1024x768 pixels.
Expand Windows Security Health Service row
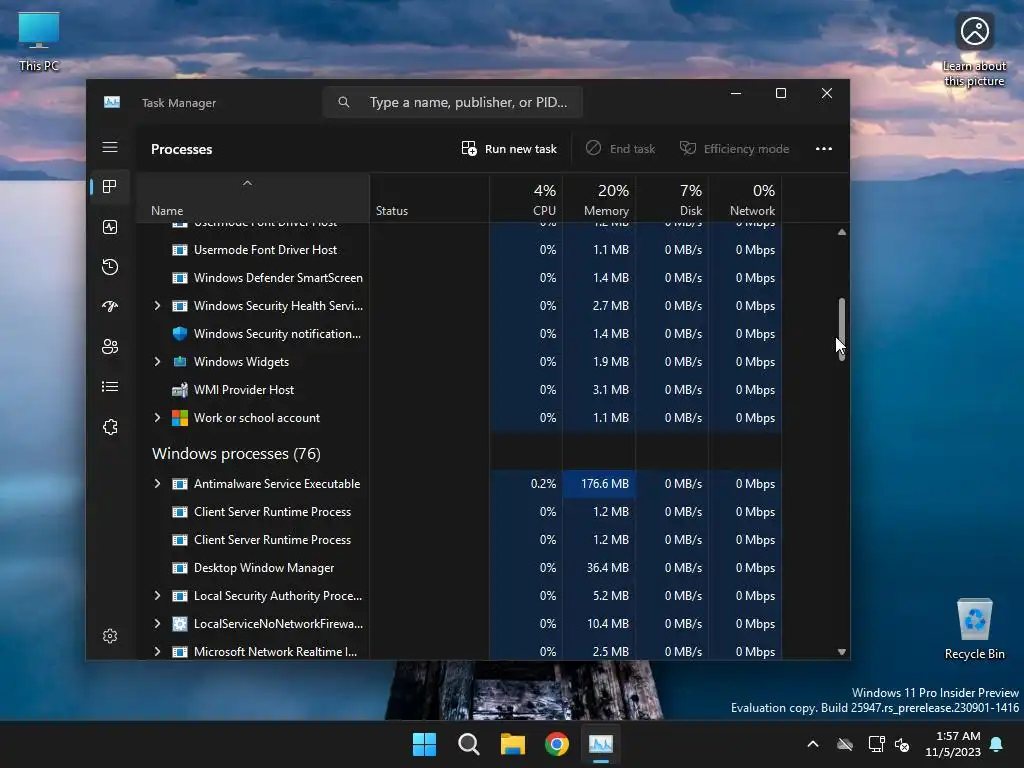[x=157, y=306]
